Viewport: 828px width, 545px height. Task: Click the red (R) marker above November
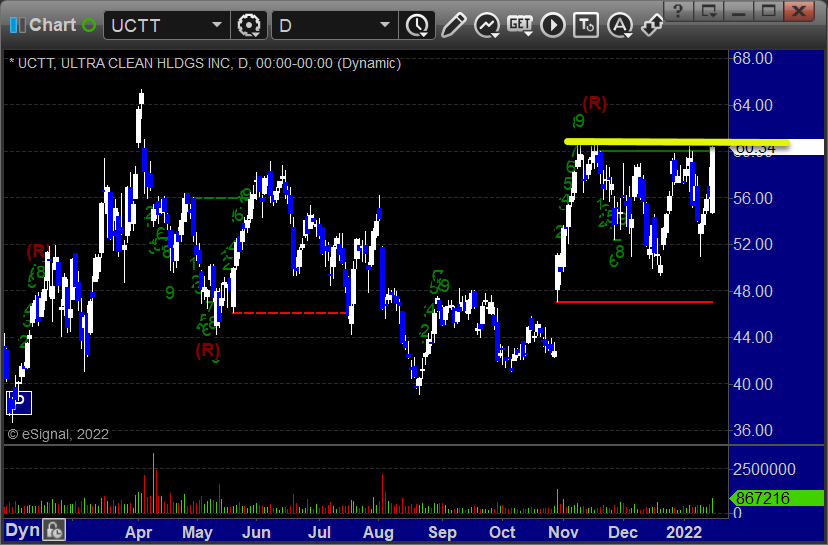[x=595, y=102]
